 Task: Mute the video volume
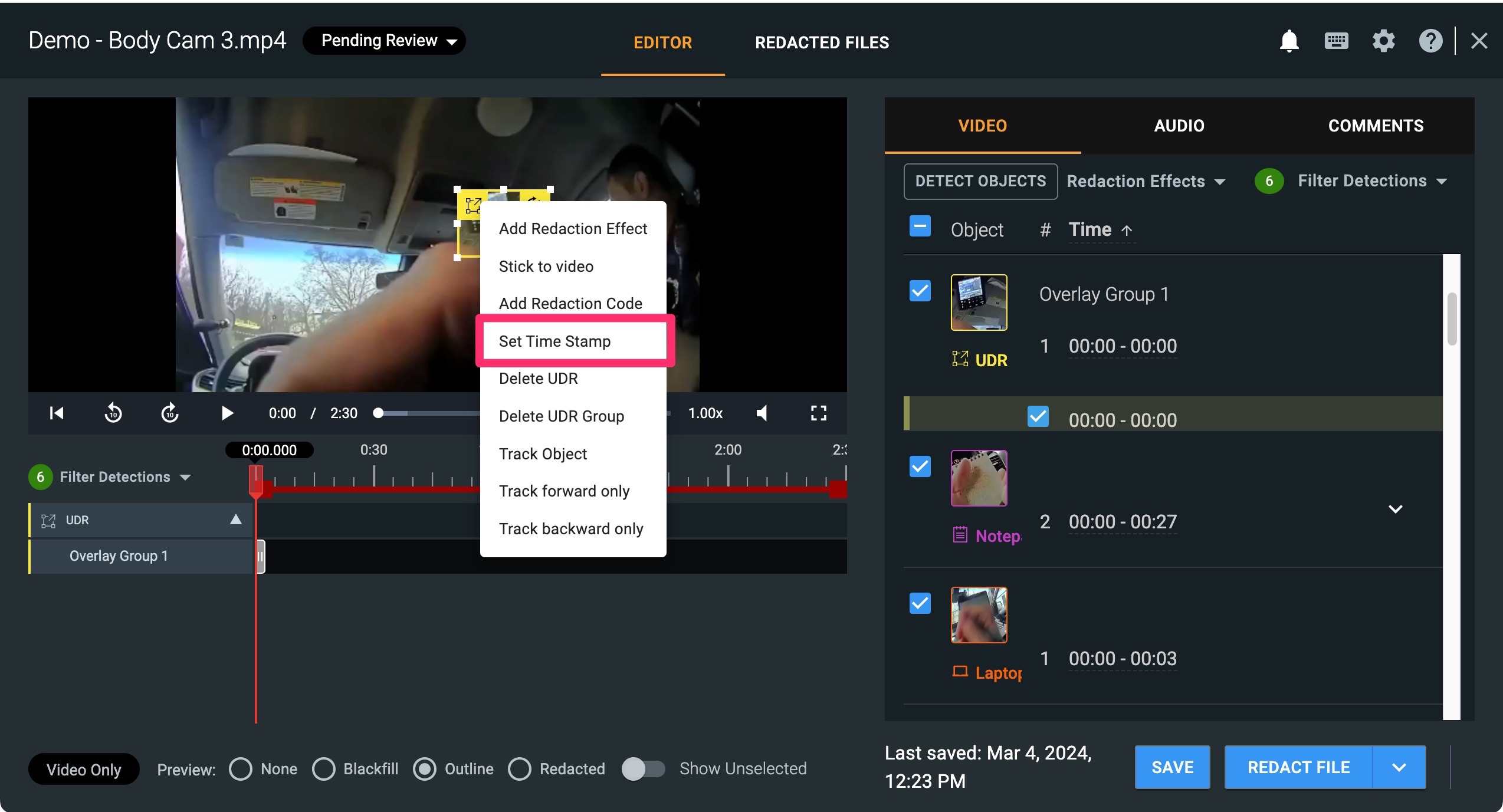click(762, 413)
